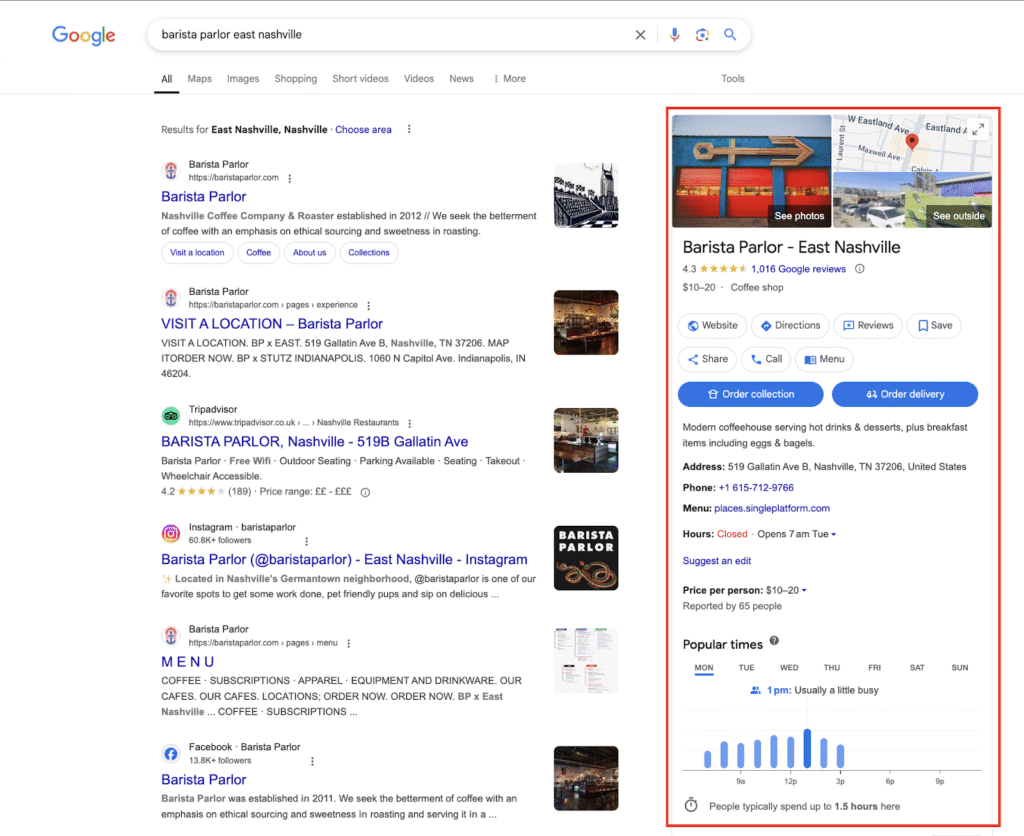1024x836 pixels.
Task: Click the See photos thumbnail
Action: coord(751,171)
